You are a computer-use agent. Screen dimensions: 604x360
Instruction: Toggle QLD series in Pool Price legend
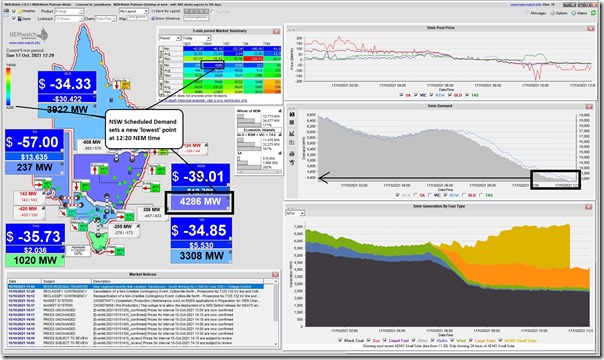point(450,95)
